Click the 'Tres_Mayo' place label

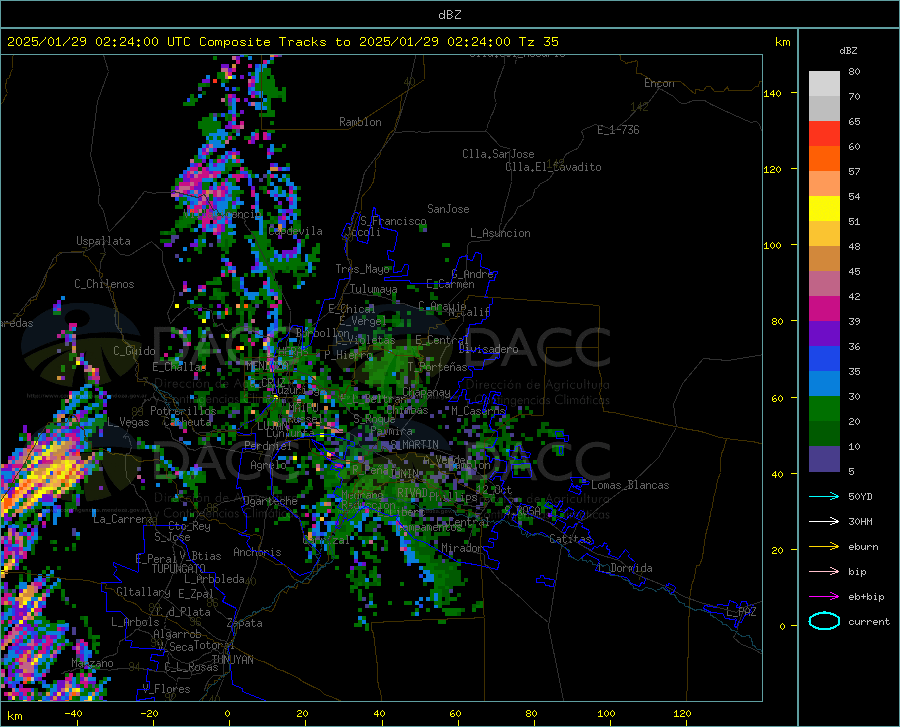(x=362, y=269)
